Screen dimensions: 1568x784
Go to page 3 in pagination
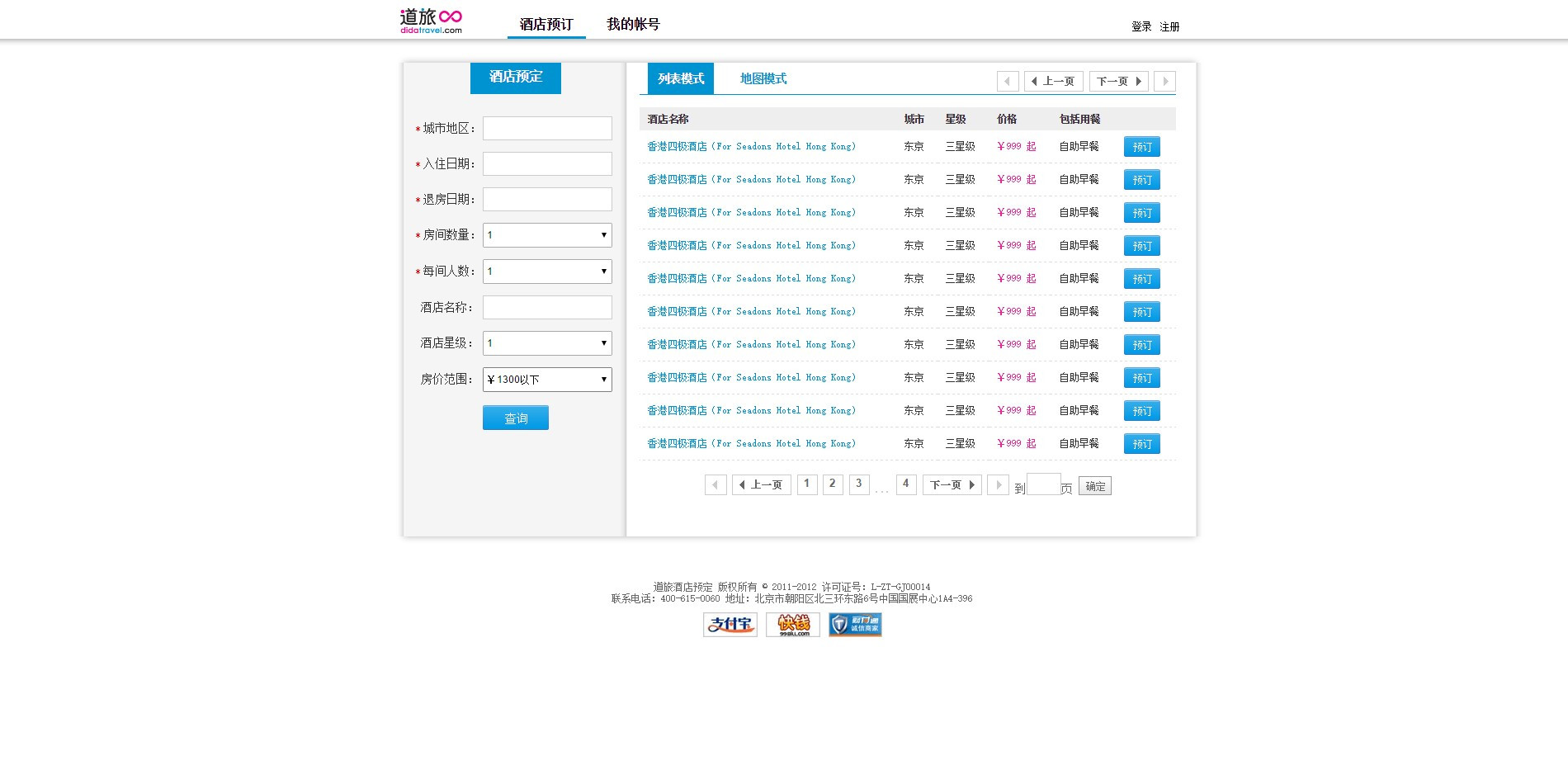point(858,484)
